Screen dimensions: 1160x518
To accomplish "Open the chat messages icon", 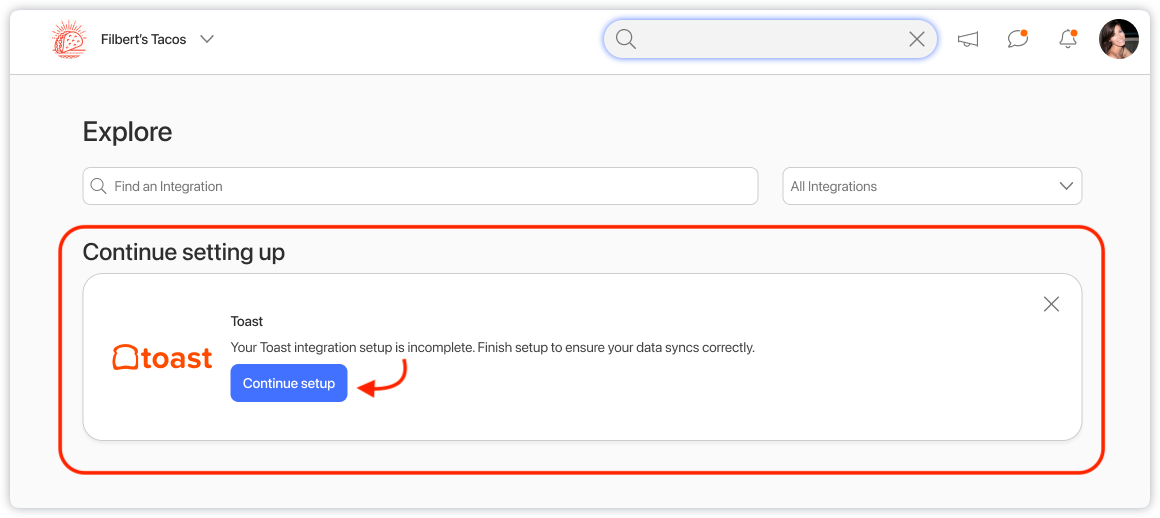I will tap(1018, 40).
